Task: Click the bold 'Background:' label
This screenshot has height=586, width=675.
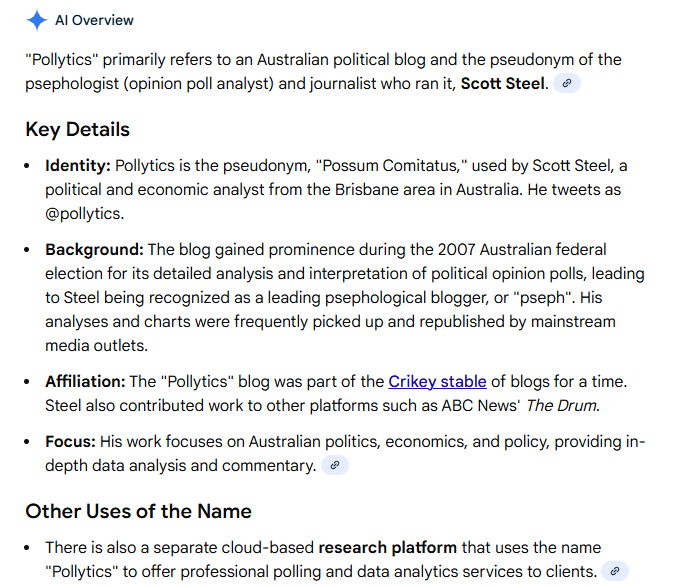Action: tap(94, 249)
